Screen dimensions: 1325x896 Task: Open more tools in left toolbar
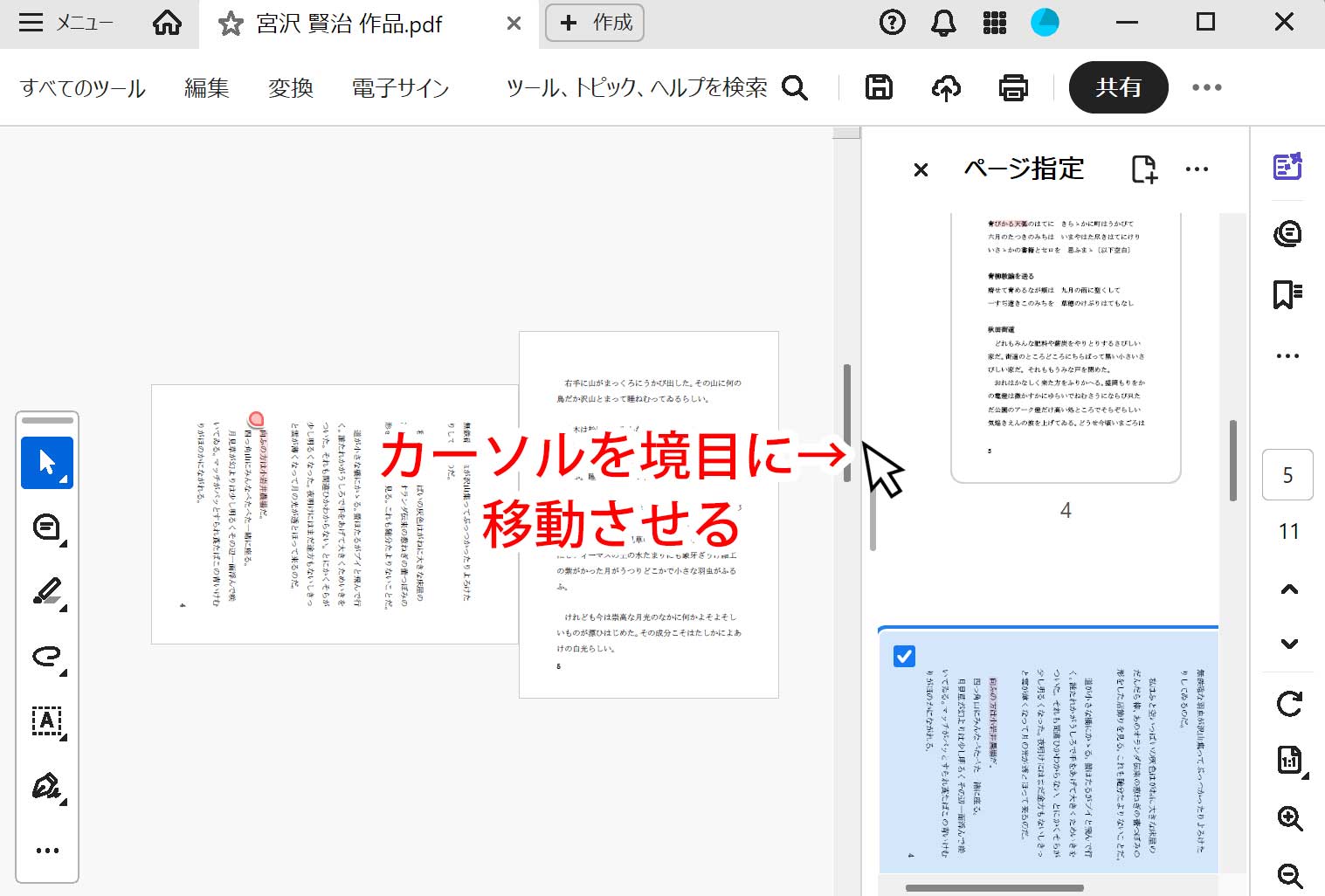(x=47, y=850)
